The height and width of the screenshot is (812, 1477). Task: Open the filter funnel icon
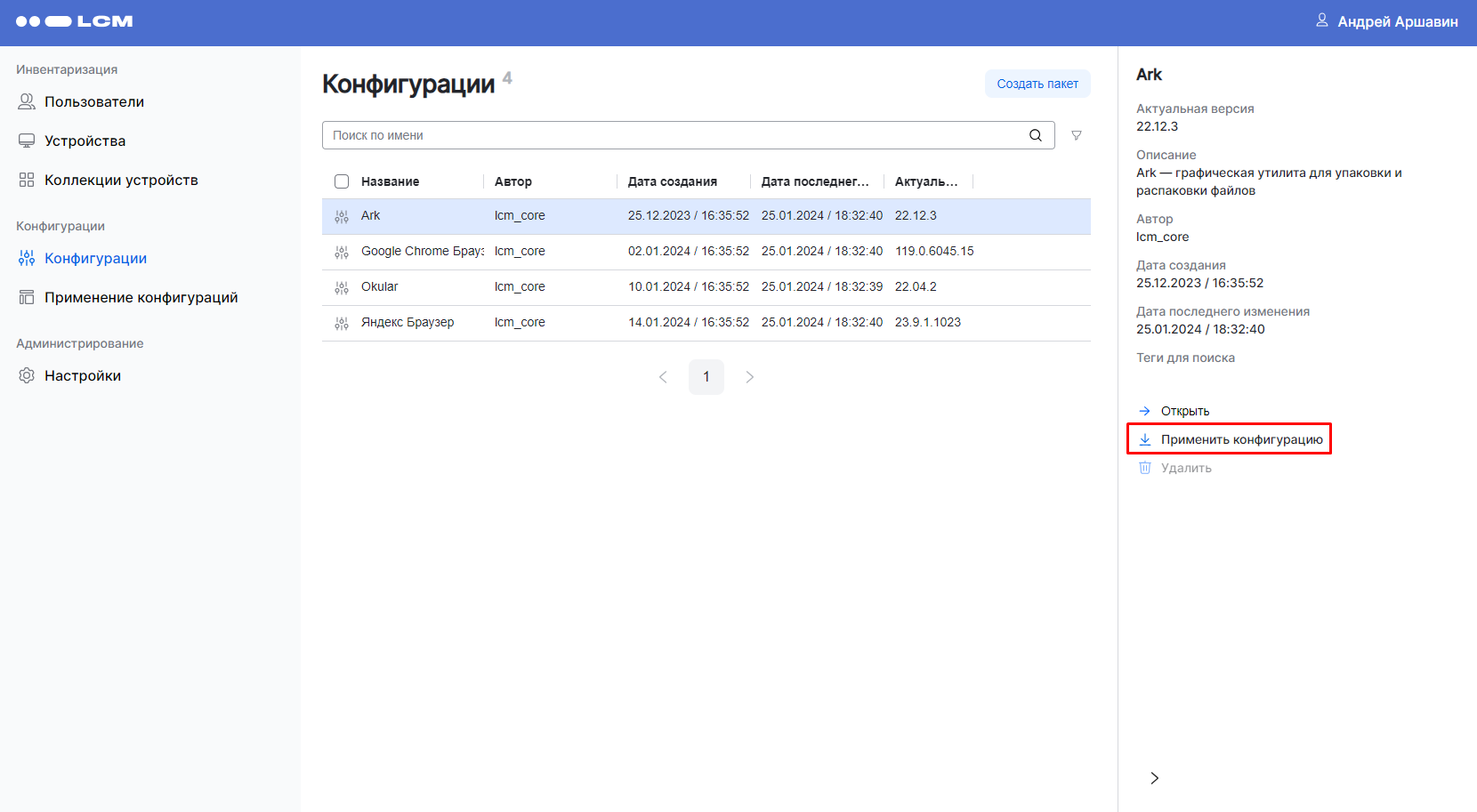pos(1077,135)
